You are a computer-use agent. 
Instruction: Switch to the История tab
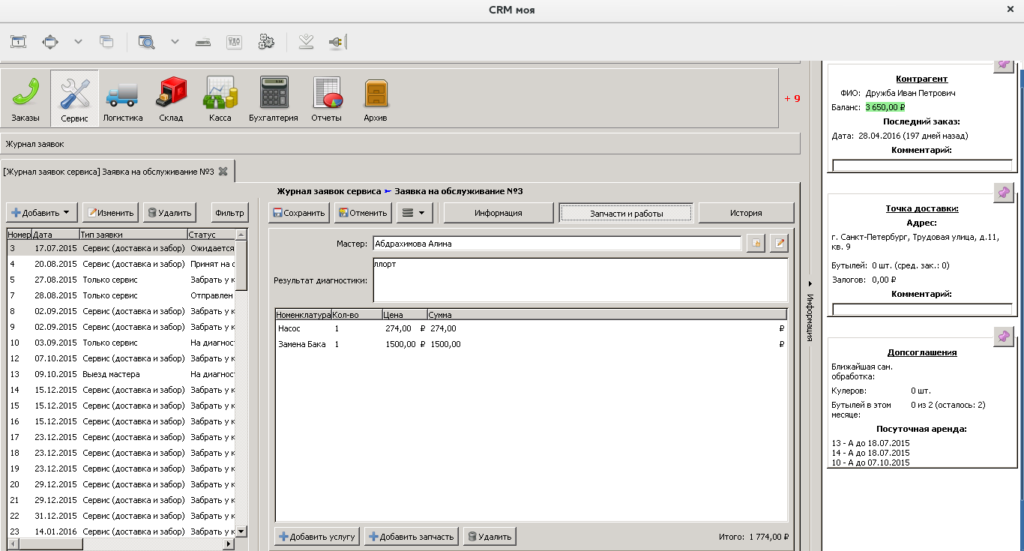pyautogui.click(x=746, y=213)
